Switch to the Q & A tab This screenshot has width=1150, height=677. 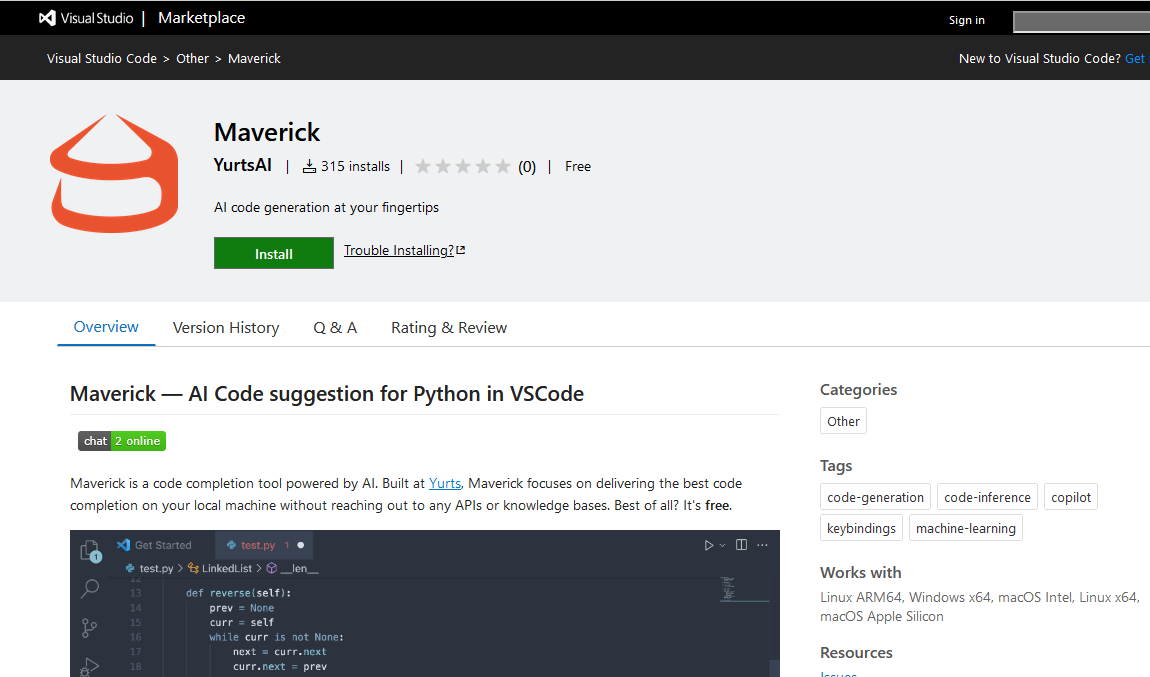tap(335, 328)
